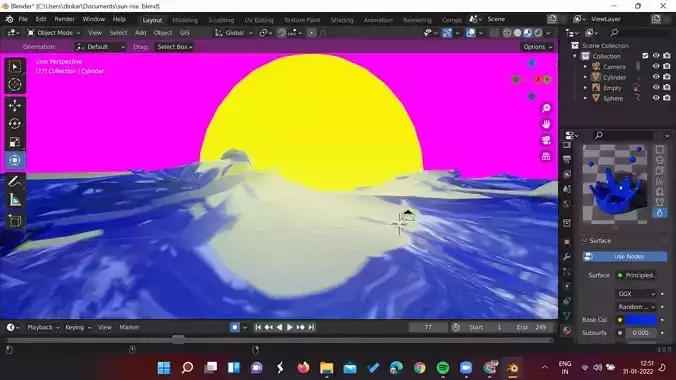Toggle camera view with the camera icon
The width and height of the screenshot is (676, 380).
[546, 140]
